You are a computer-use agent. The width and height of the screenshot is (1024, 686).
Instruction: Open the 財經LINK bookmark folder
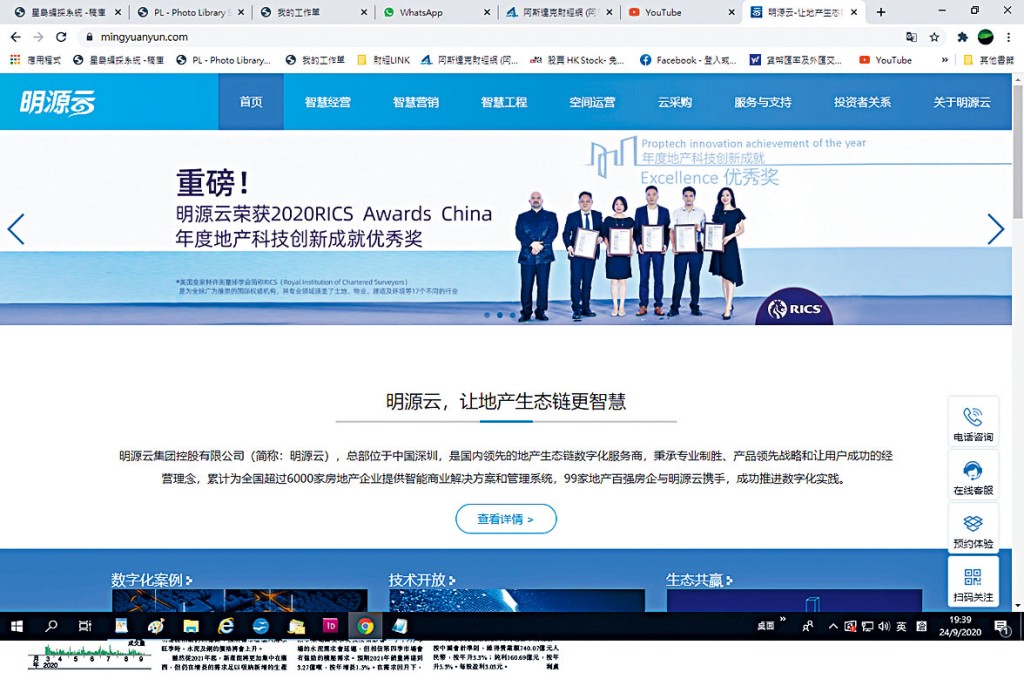pyautogui.click(x=383, y=60)
